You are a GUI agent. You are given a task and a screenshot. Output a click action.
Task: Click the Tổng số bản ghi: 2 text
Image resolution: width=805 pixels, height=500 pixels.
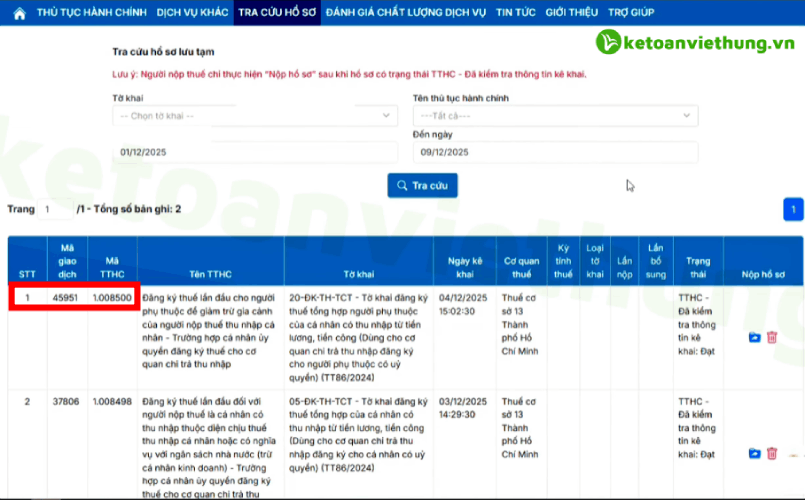[x=137, y=209]
